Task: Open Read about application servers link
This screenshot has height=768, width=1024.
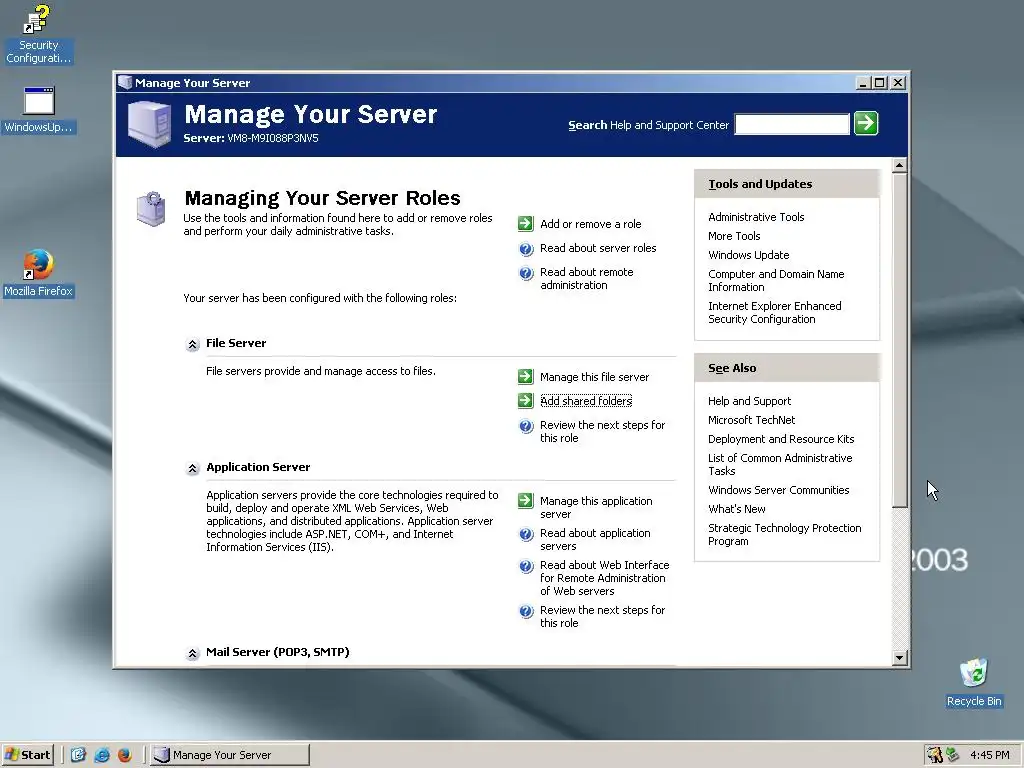Action: point(595,539)
